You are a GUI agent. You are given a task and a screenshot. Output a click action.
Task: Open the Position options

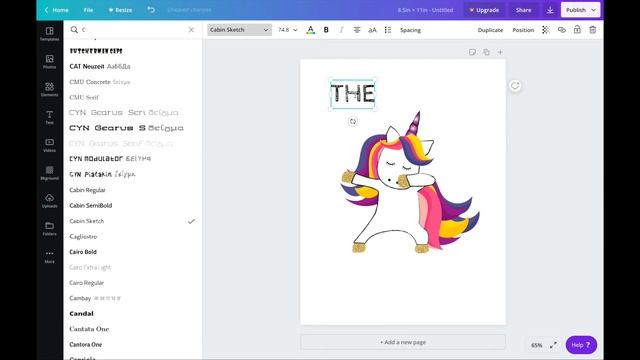(x=523, y=30)
